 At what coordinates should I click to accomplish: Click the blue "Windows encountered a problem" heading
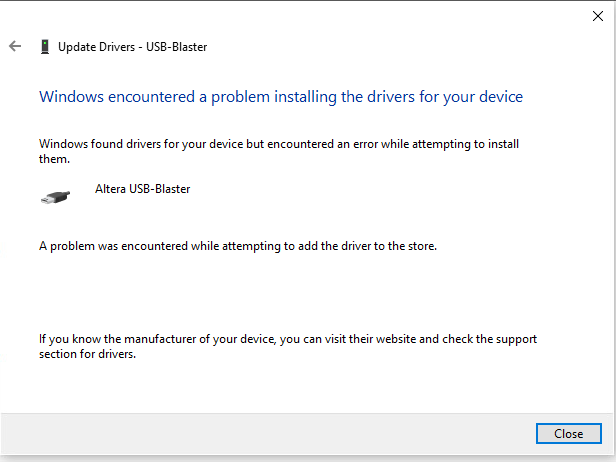pos(280,97)
